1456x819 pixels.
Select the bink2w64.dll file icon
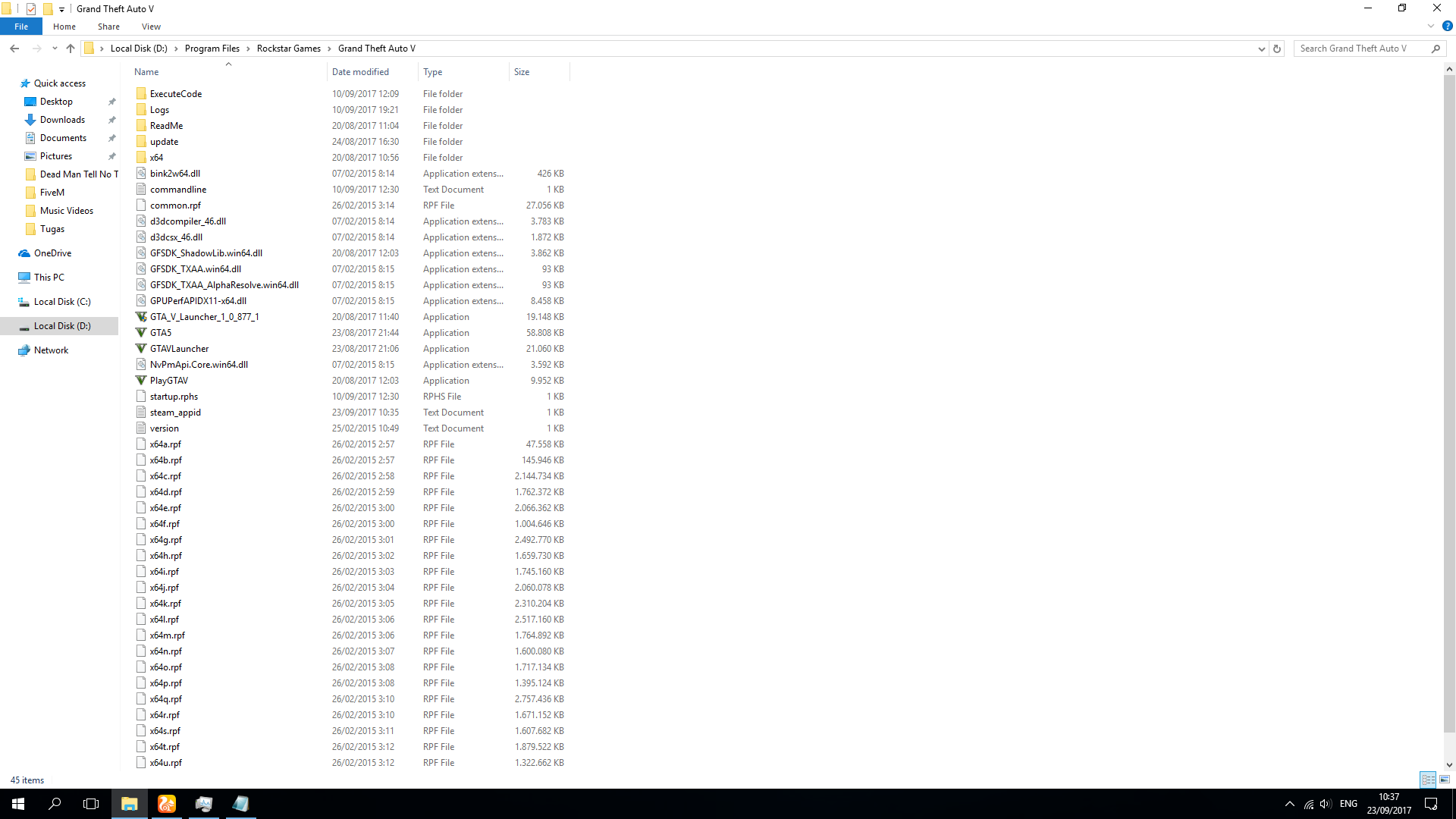point(141,174)
